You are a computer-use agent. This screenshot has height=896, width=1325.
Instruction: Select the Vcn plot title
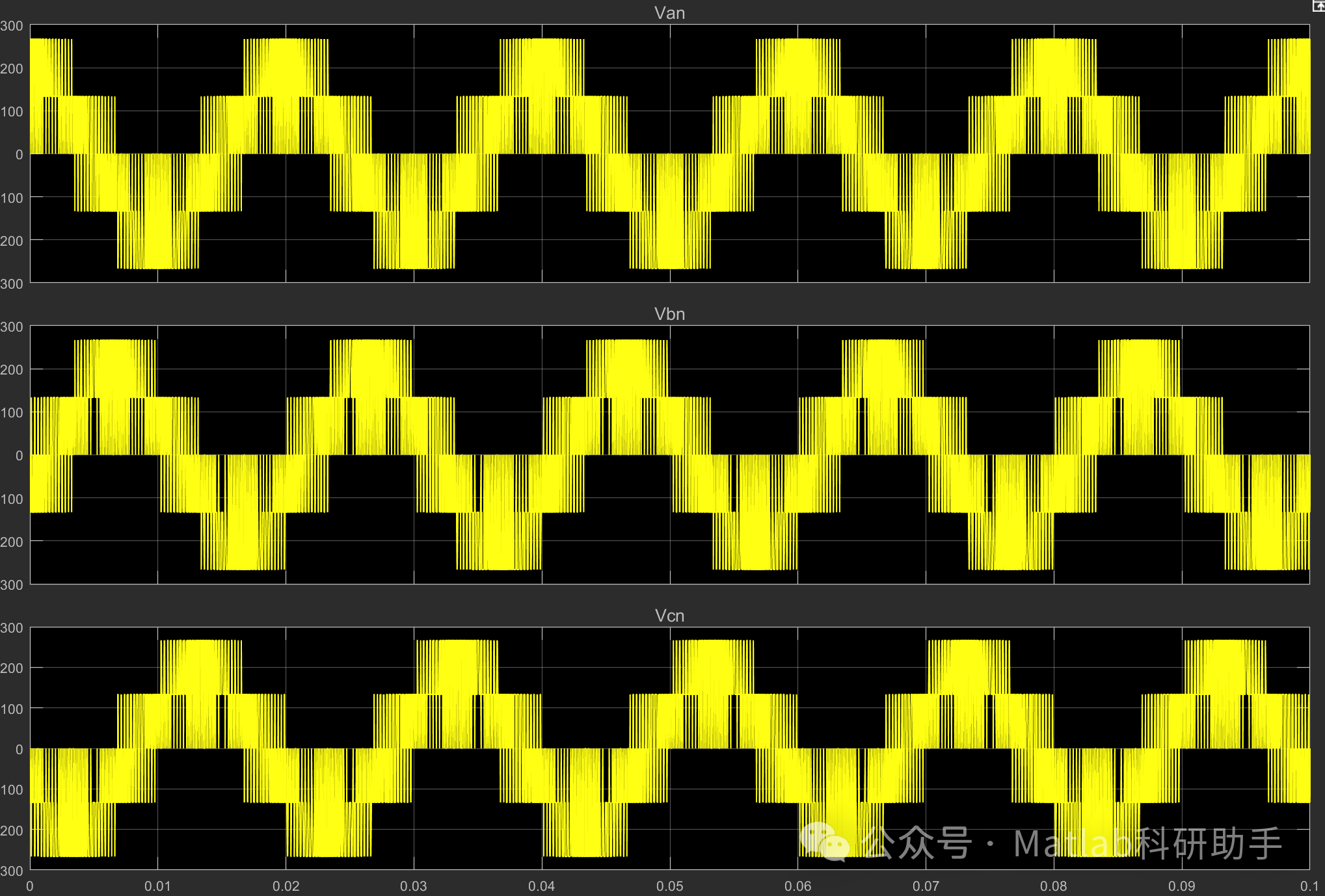pos(669,616)
